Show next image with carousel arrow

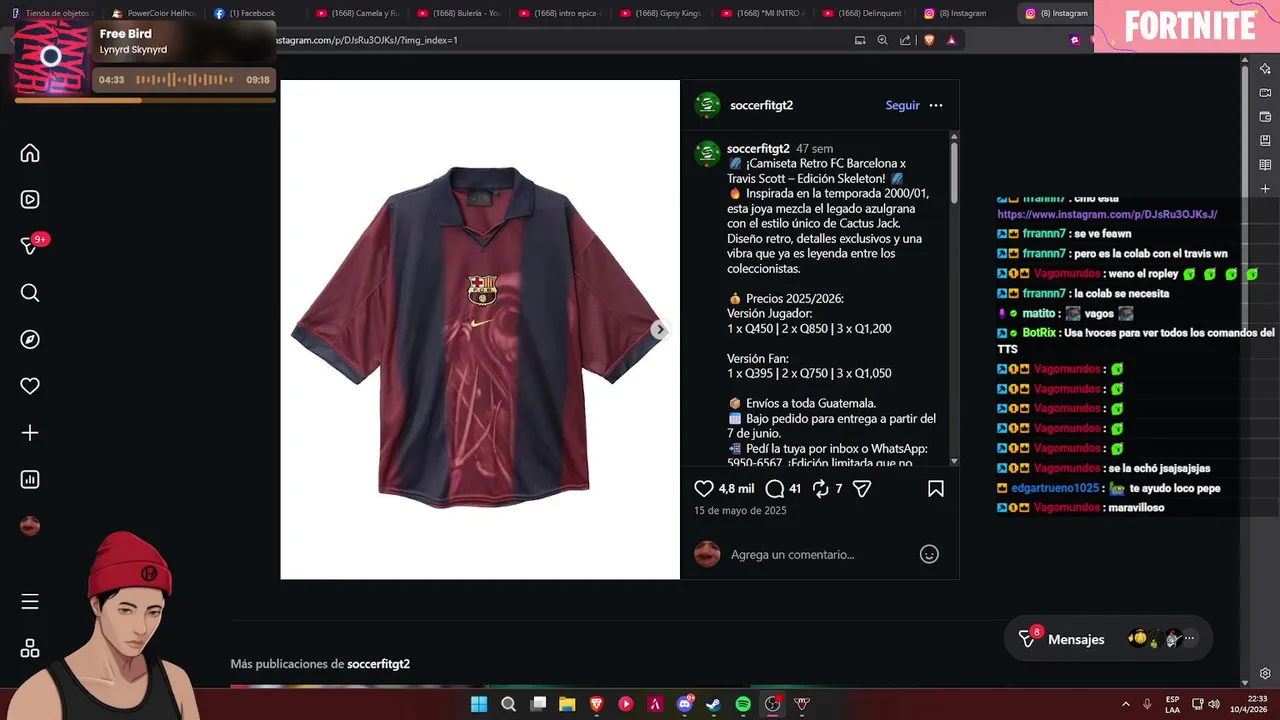coord(659,330)
